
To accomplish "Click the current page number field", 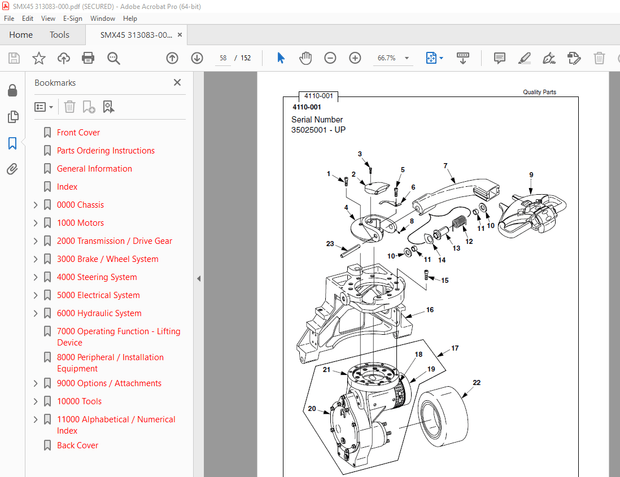I will tap(223, 58).
